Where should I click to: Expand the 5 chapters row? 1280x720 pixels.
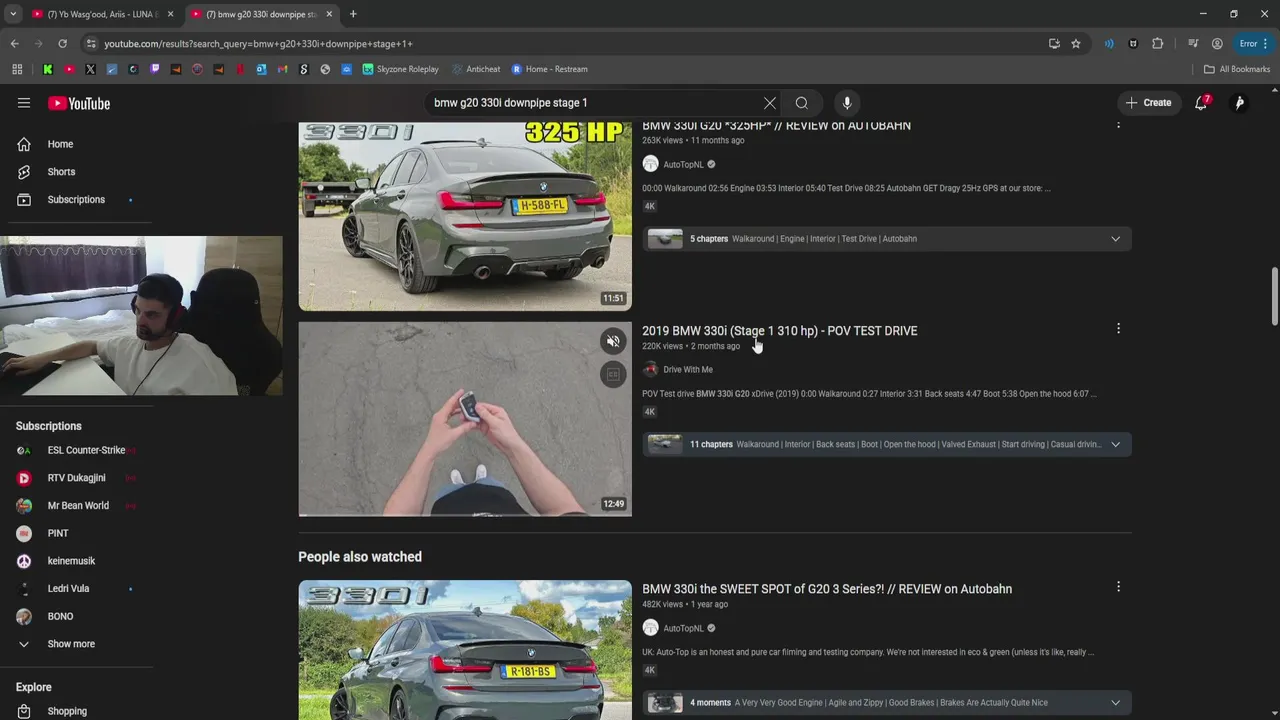pyautogui.click(x=887, y=239)
